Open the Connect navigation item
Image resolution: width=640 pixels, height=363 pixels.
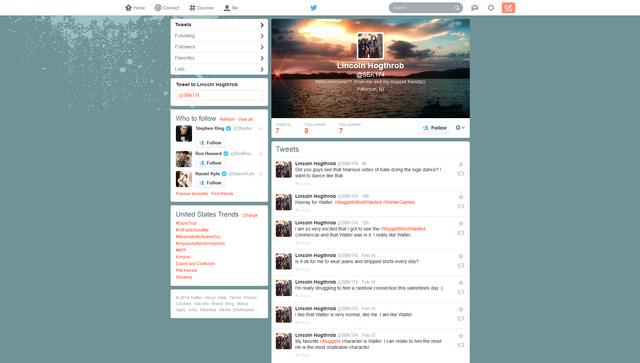point(167,8)
